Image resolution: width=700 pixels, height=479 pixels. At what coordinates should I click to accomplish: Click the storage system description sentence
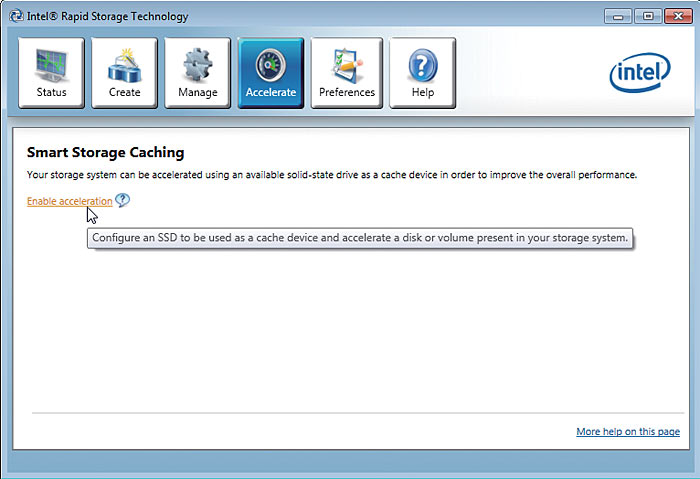click(331, 175)
